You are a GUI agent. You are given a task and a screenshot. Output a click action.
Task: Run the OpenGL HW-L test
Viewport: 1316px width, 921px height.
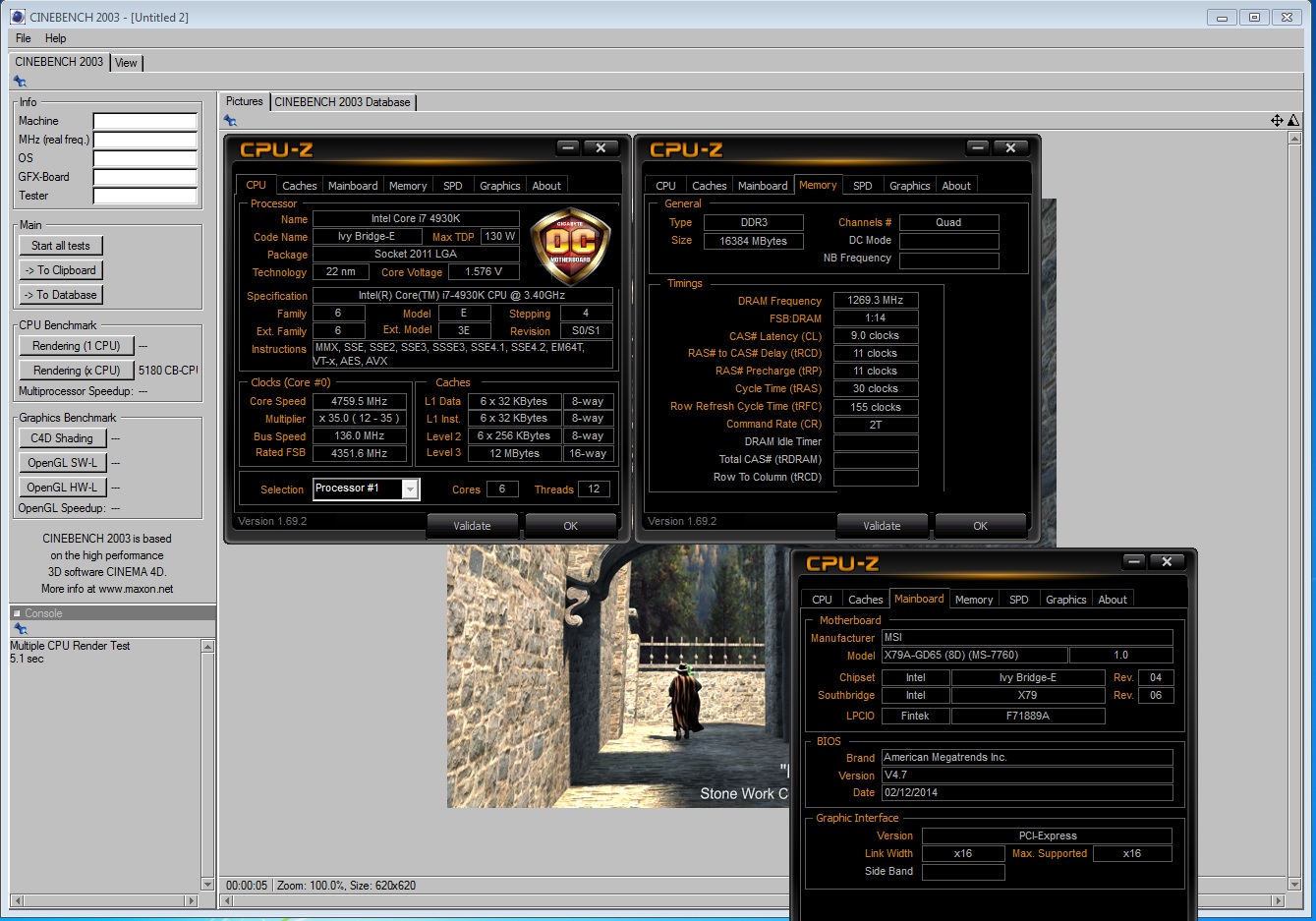coord(62,488)
